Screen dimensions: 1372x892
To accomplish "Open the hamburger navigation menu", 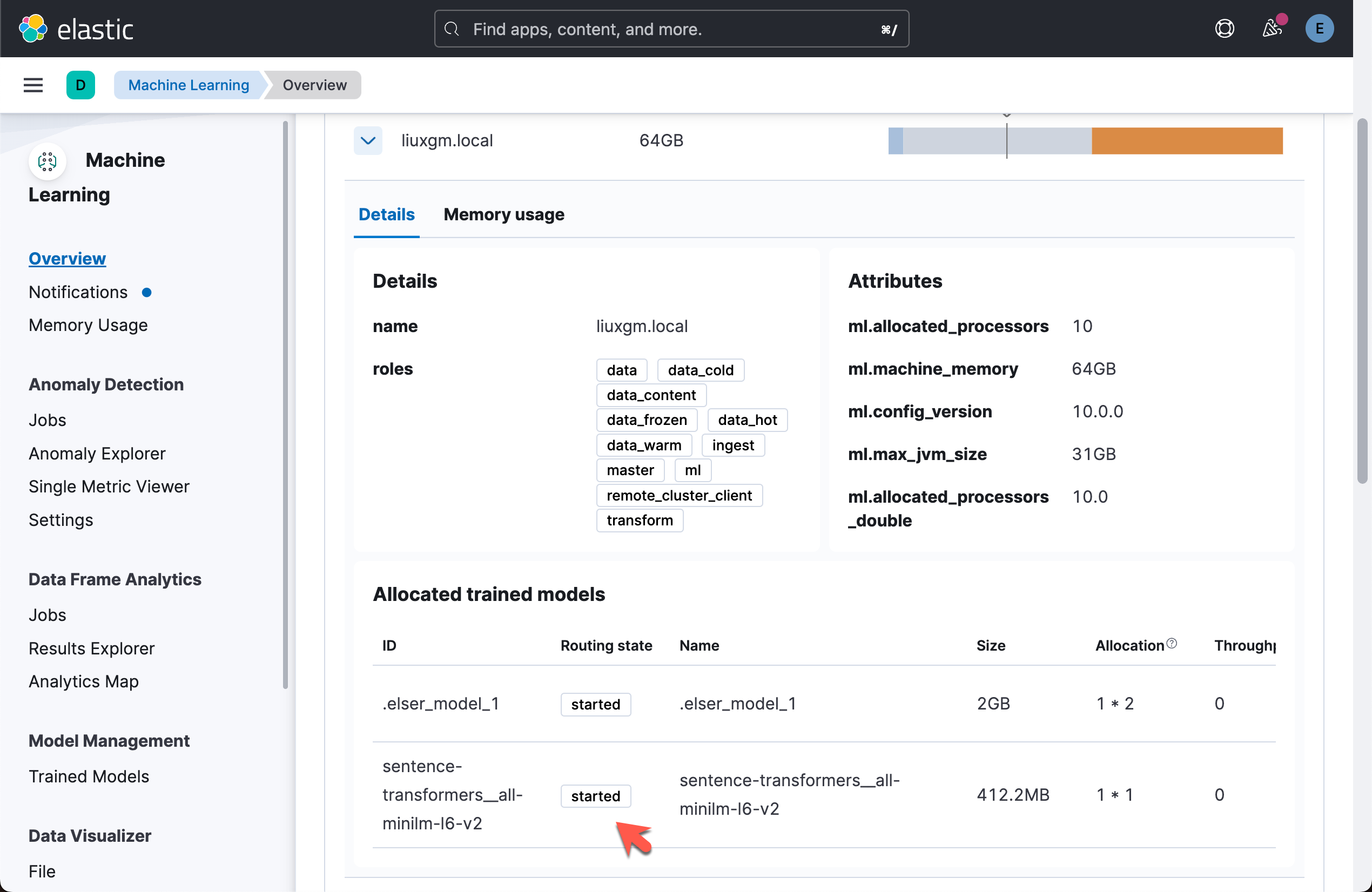I will (33, 85).
